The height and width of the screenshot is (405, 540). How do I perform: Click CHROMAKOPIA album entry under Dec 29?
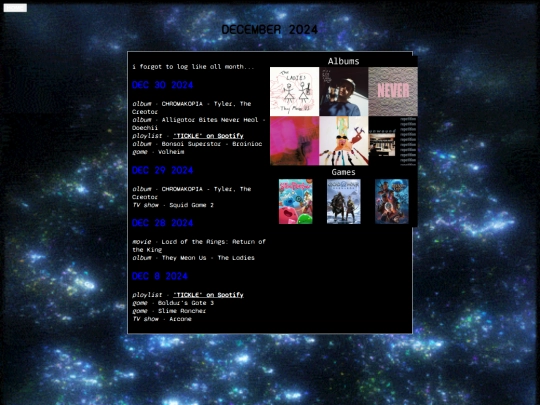click(191, 193)
